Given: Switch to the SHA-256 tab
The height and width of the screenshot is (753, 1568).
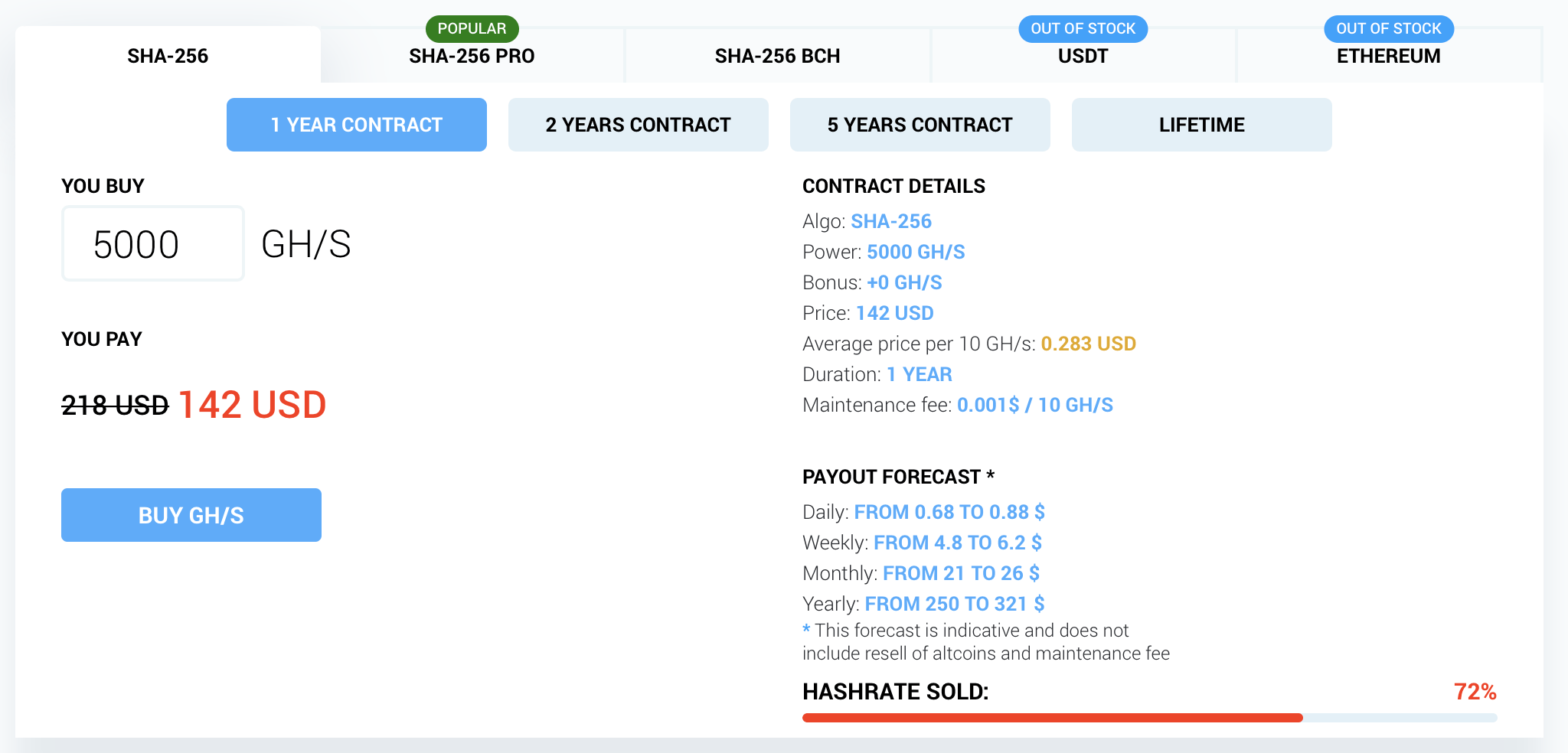Looking at the screenshot, I should (x=168, y=56).
